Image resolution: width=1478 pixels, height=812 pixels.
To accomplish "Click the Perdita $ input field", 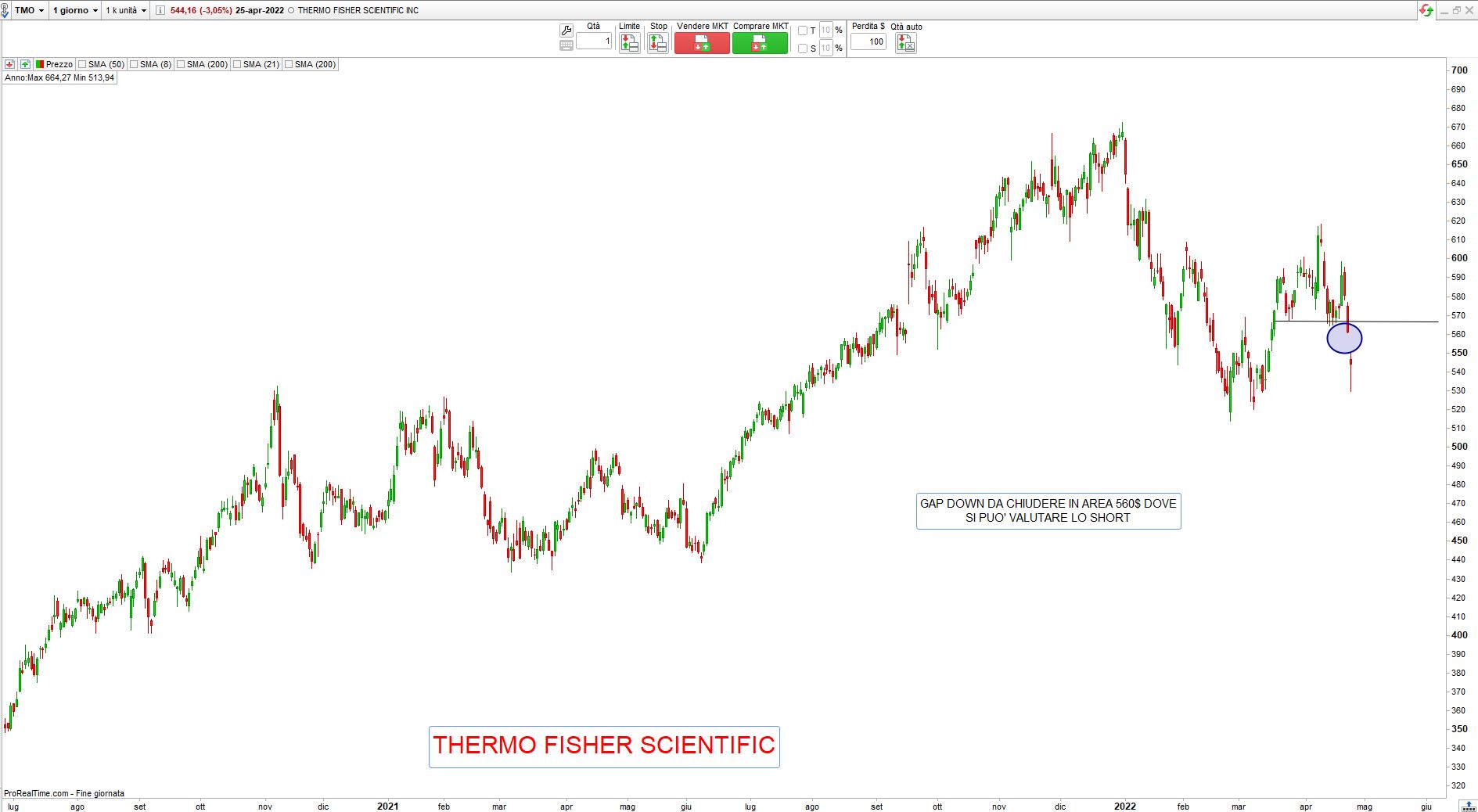I will pyautogui.click(x=868, y=41).
